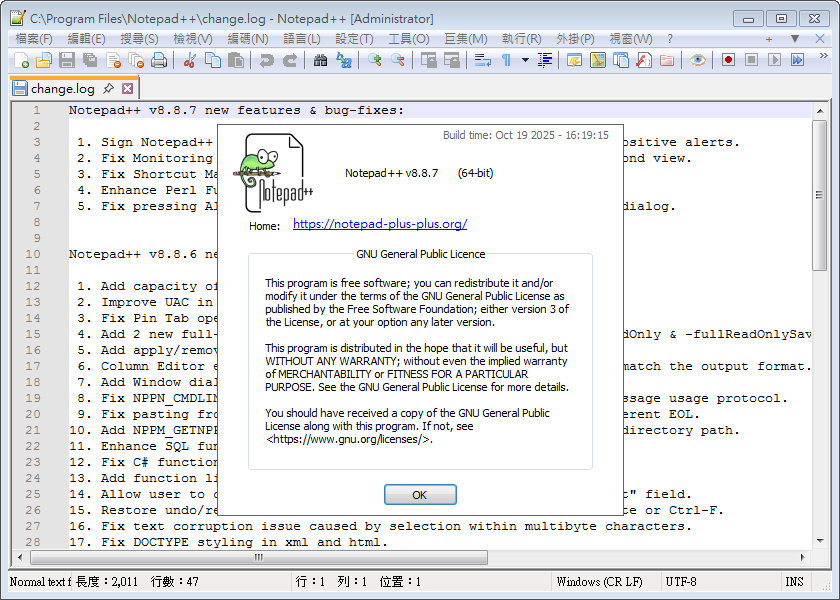This screenshot has height=600, width=840.
Task: Click UTF-8 encoding in status bar
Action: (681, 582)
